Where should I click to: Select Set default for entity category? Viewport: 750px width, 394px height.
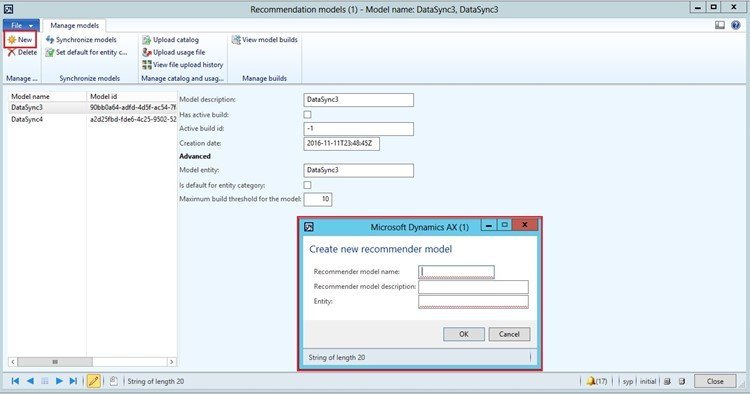(x=87, y=52)
